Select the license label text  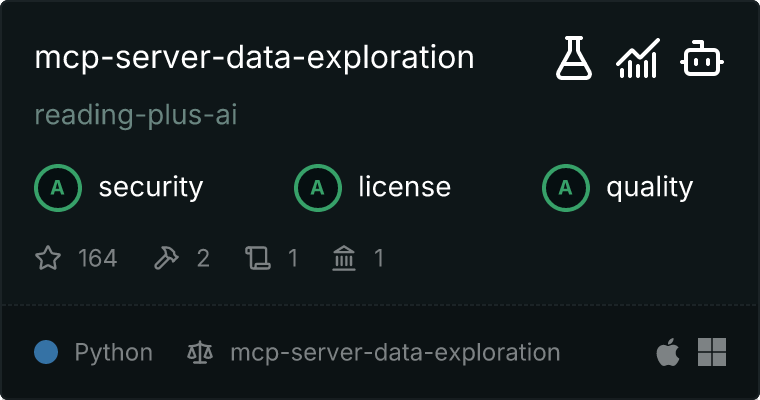tap(404, 187)
